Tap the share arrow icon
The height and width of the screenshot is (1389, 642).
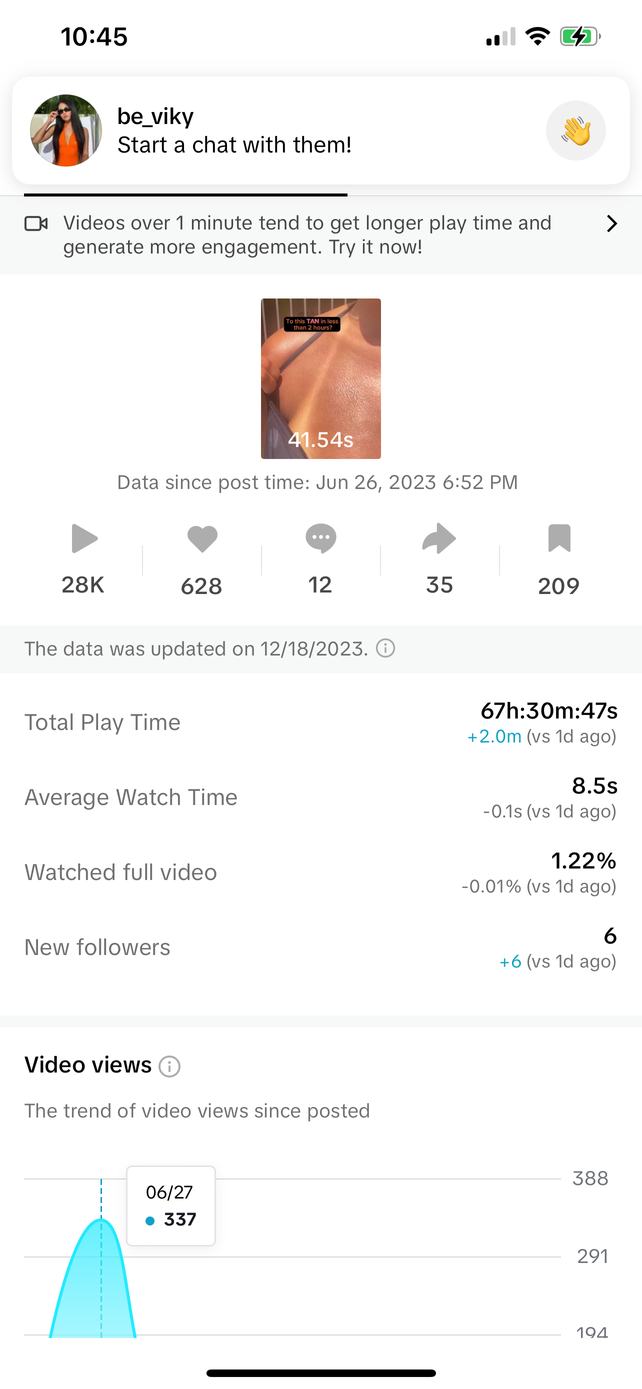point(439,540)
